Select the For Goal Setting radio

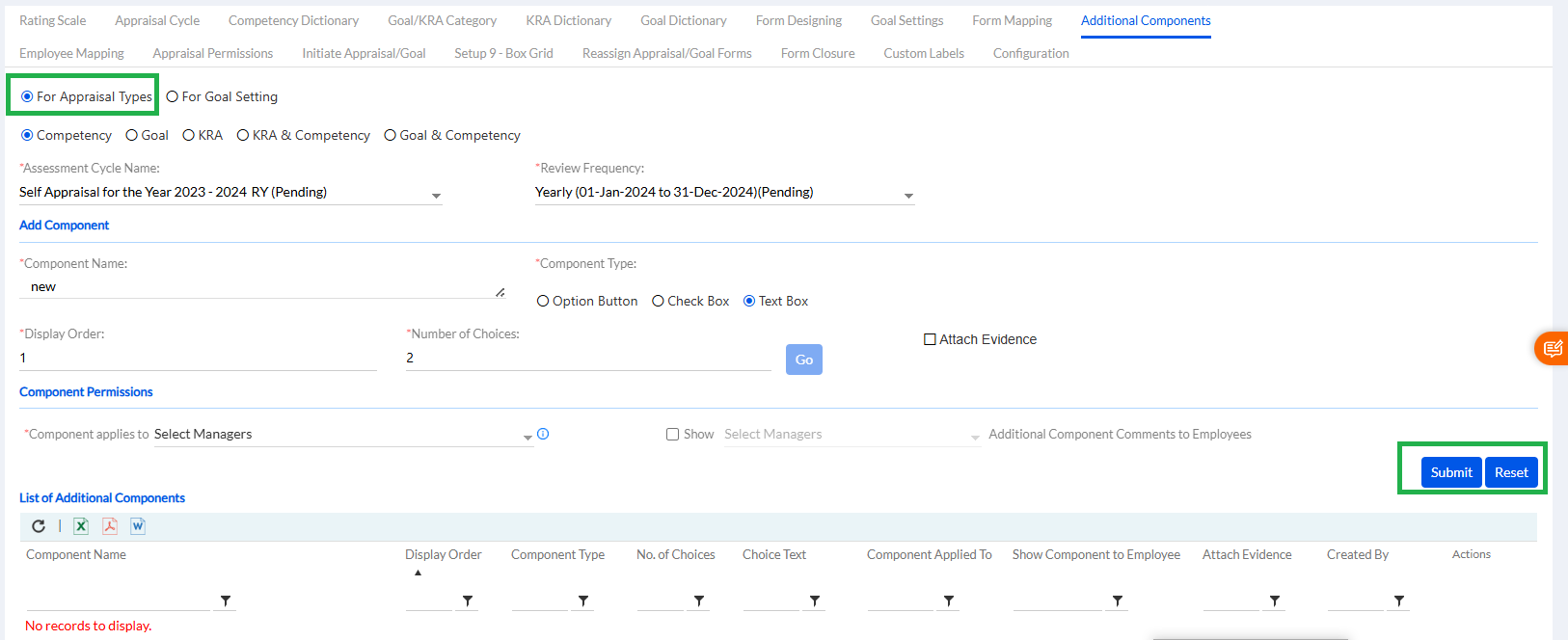tap(173, 96)
